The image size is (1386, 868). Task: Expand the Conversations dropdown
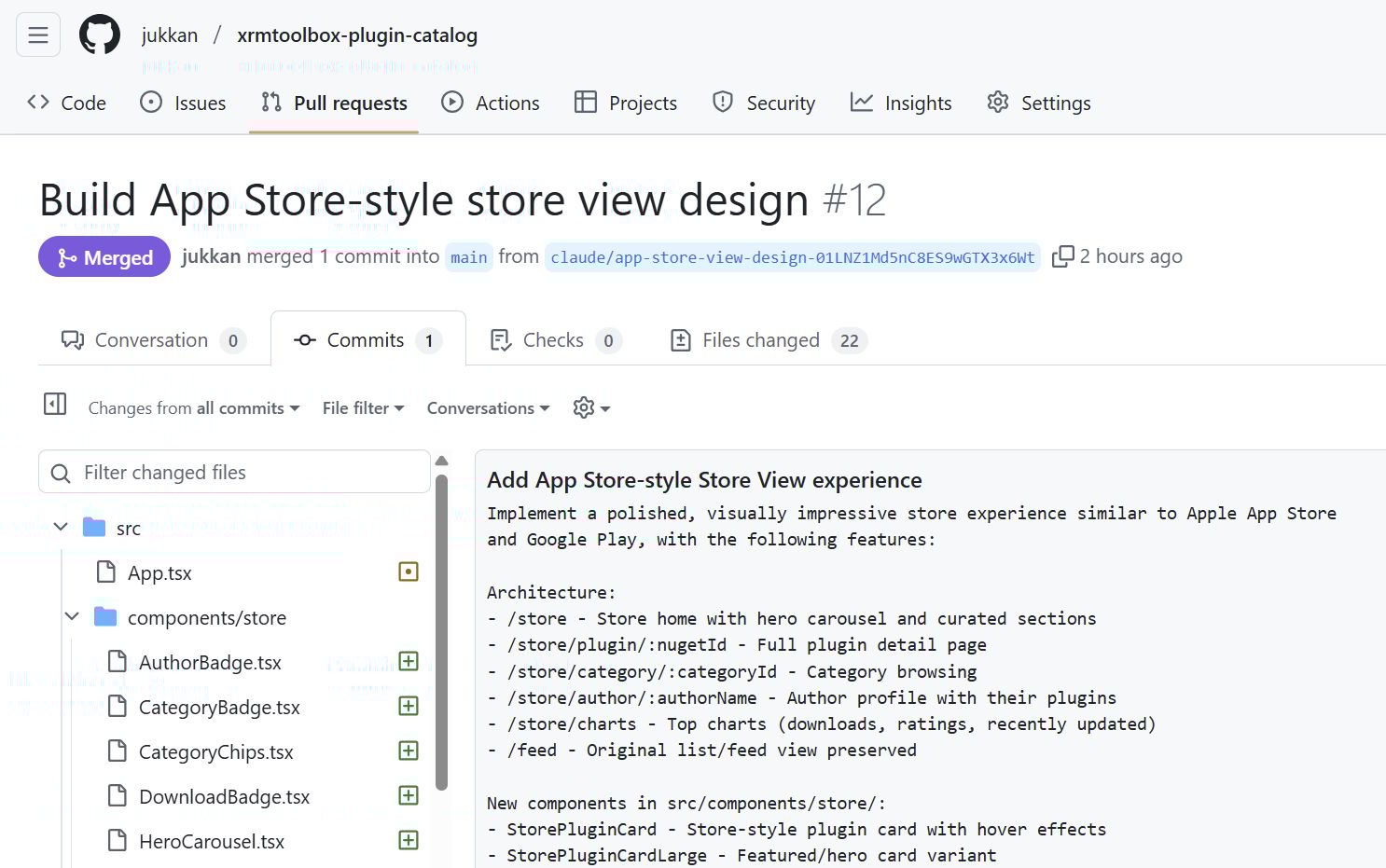pyautogui.click(x=488, y=408)
